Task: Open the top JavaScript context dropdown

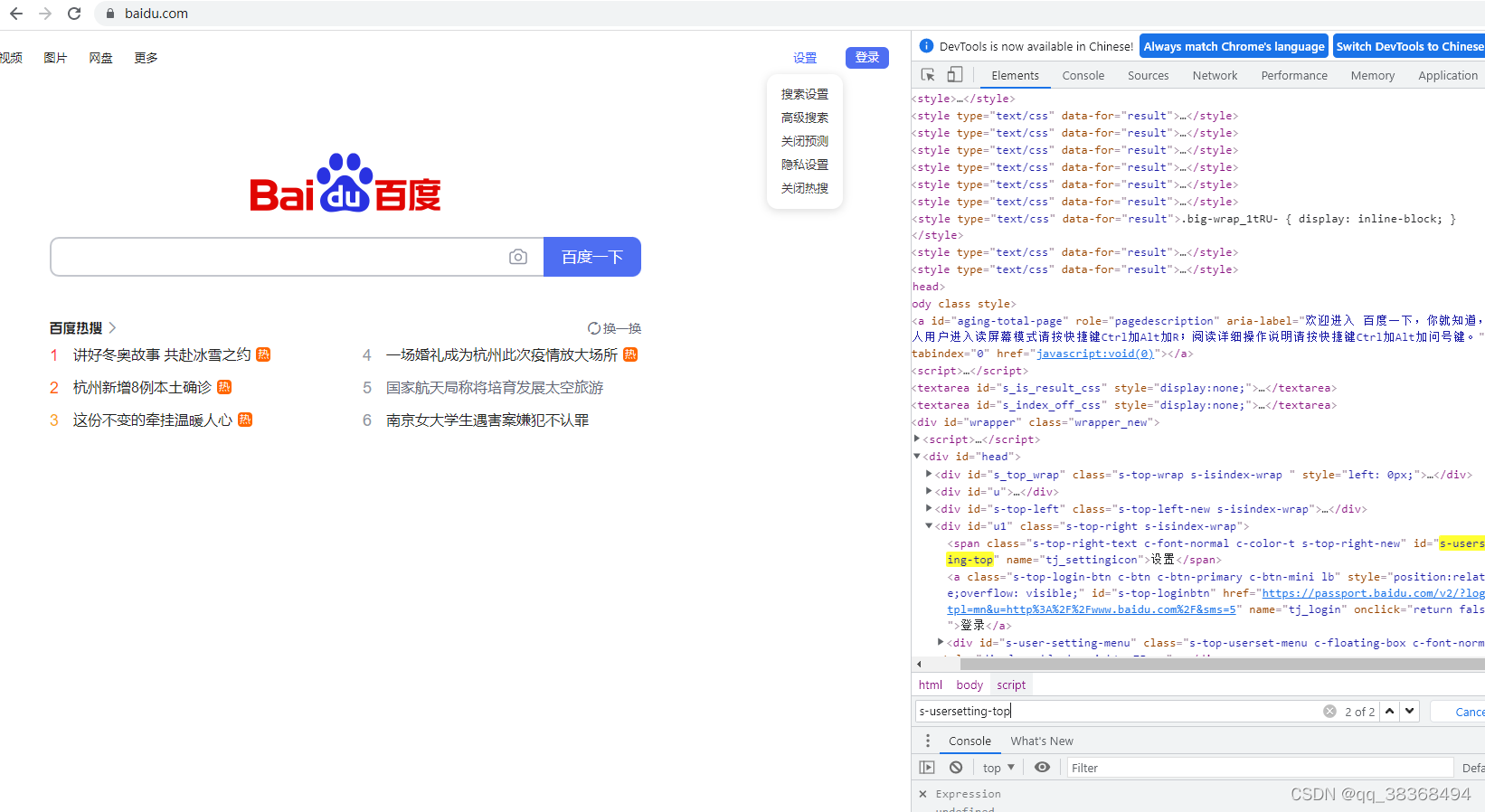Action: point(998,768)
